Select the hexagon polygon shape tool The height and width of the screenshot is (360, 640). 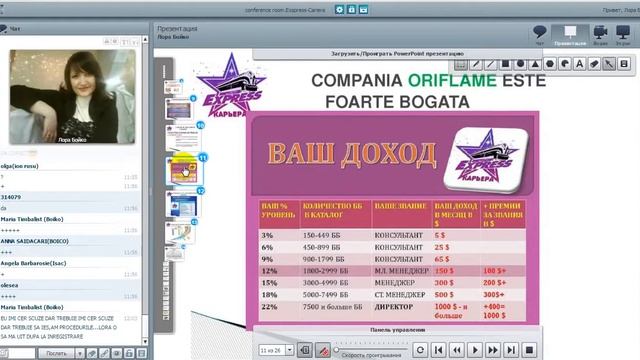coord(550,64)
